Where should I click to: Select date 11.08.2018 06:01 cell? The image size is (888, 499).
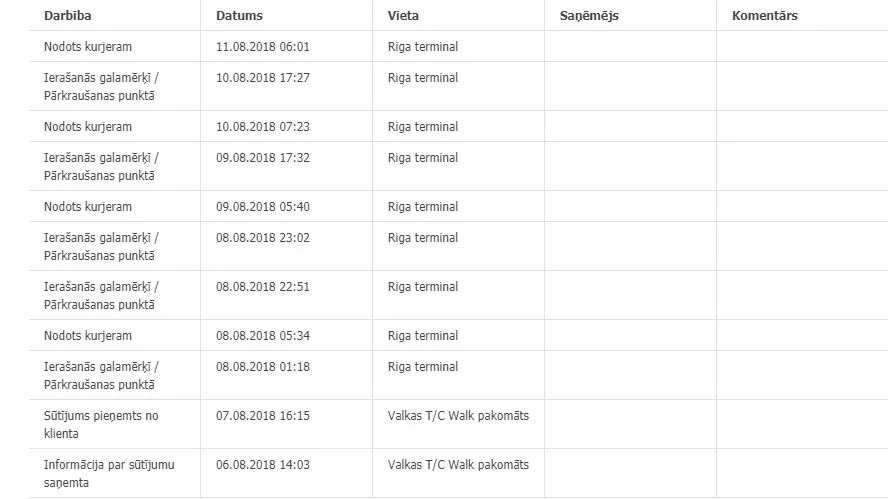pyautogui.click(x=263, y=47)
